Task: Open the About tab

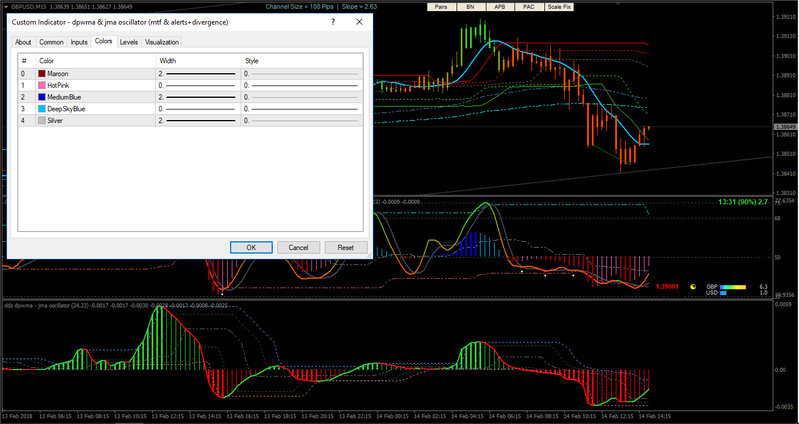Action: (23, 43)
